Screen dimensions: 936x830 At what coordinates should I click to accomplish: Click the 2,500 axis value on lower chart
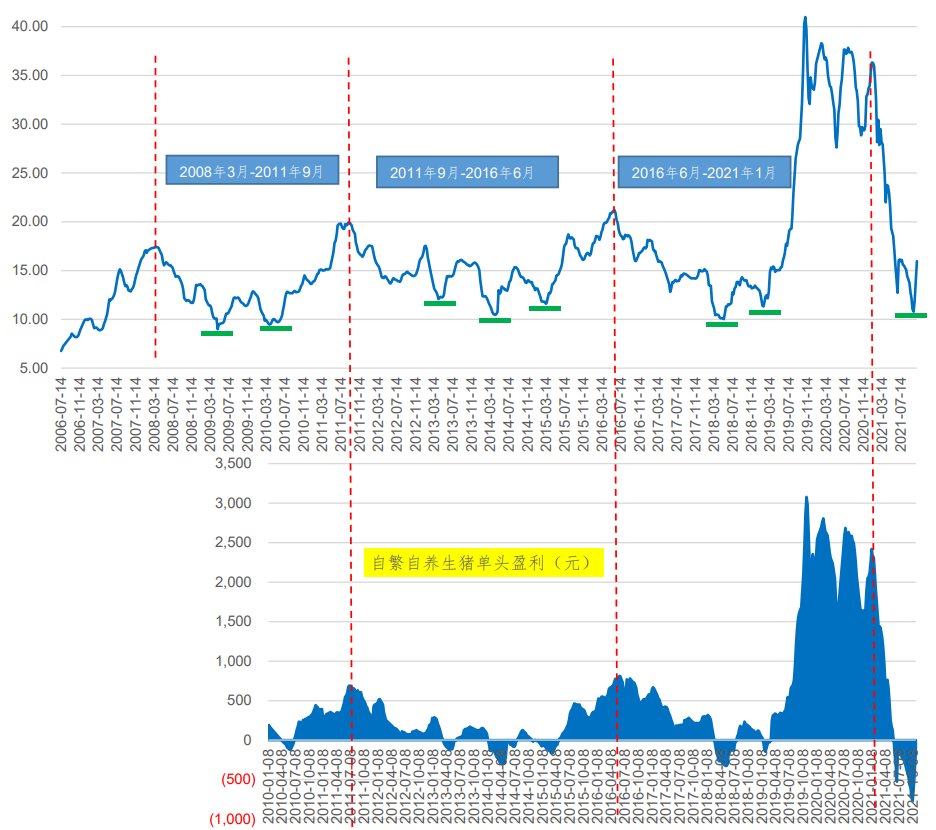coord(233,542)
